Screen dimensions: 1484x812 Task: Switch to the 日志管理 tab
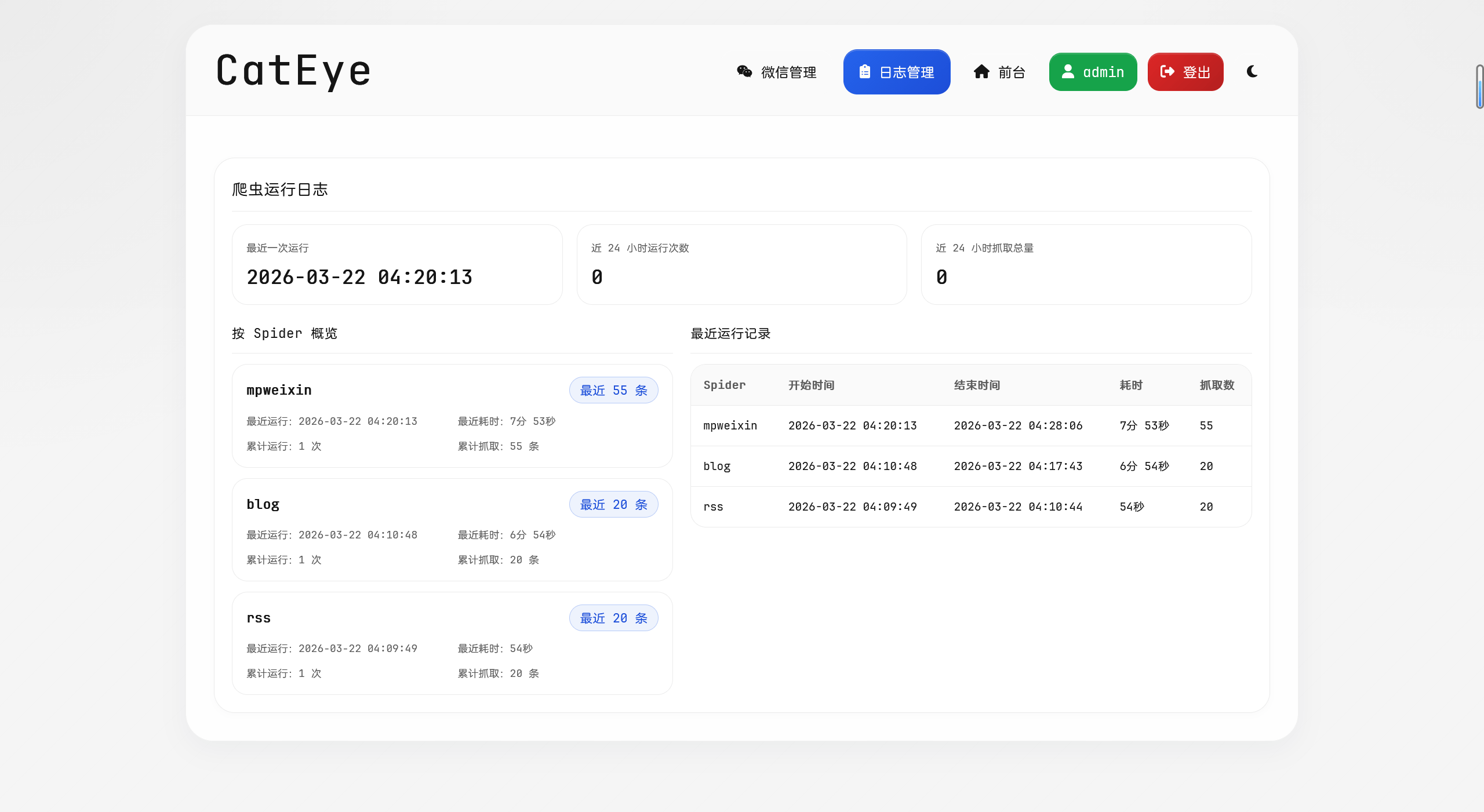pos(897,72)
